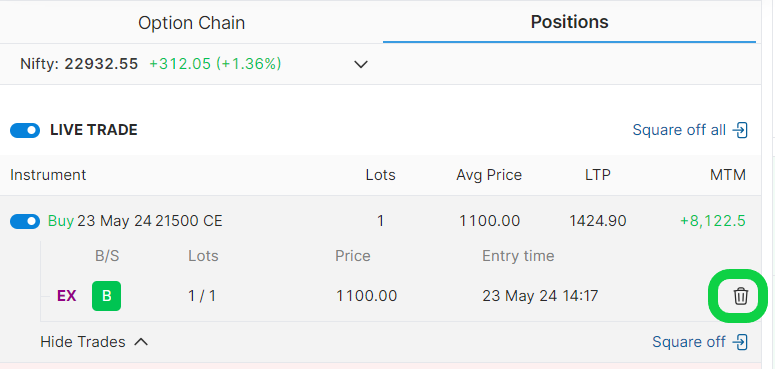Collapse trades with Hide Trades chevron
775x369 pixels.
pyautogui.click(x=141, y=342)
